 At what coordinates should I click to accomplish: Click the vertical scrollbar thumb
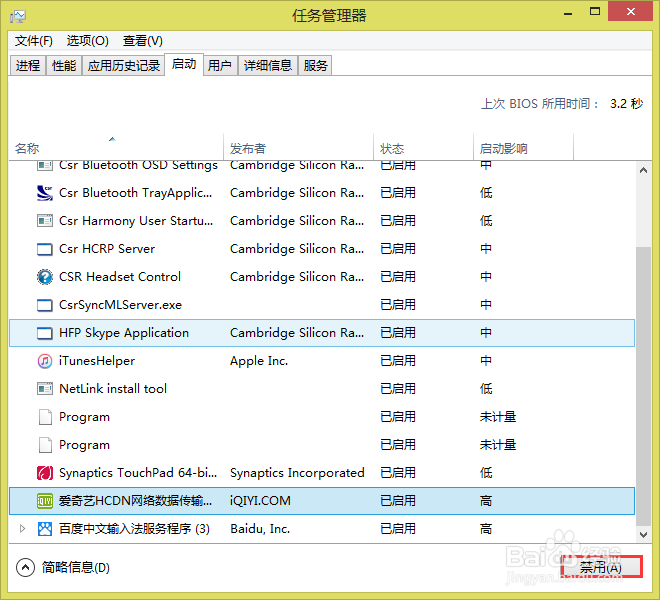643,386
